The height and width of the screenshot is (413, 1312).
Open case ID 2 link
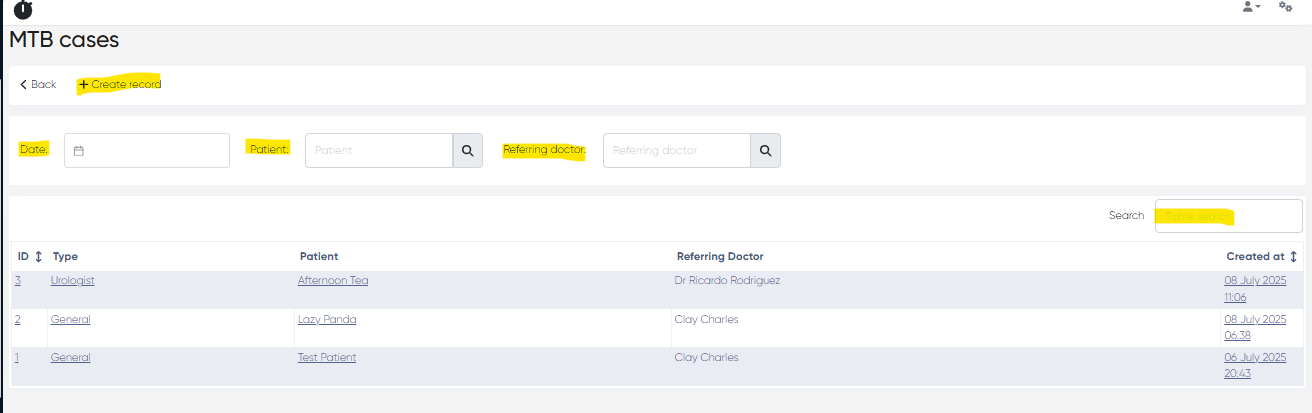click(17, 320)
